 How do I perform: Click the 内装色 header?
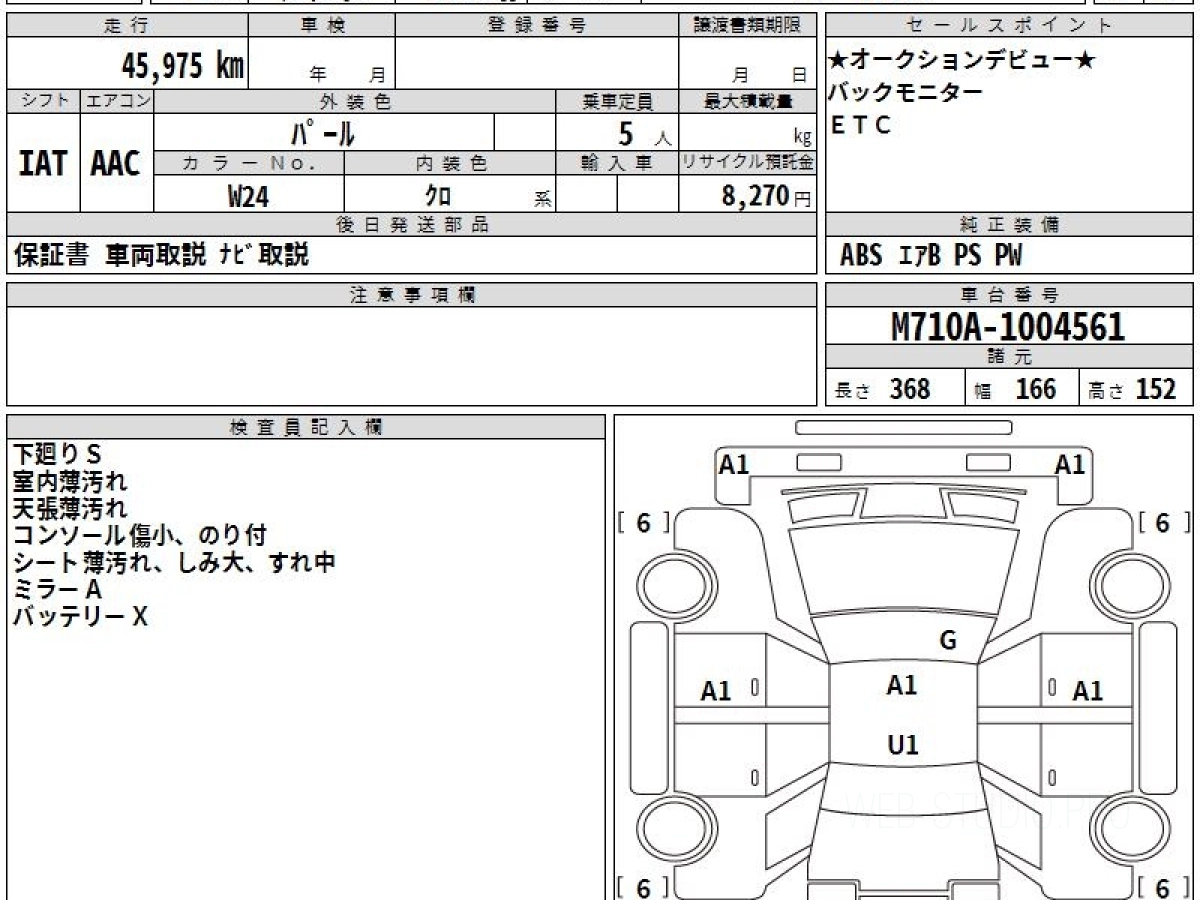pyautogui.click(x=450, y=163)
